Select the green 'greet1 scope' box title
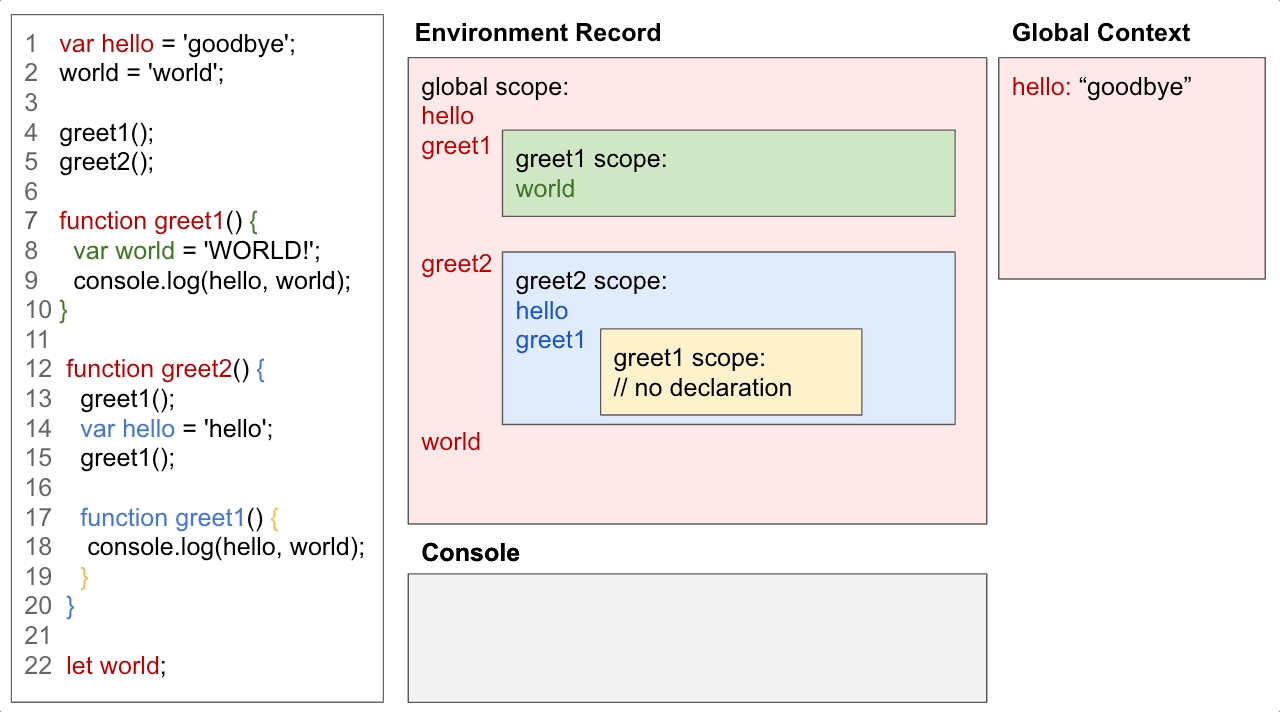Viewport: 1280px width, 712px height. coord(591,160)
